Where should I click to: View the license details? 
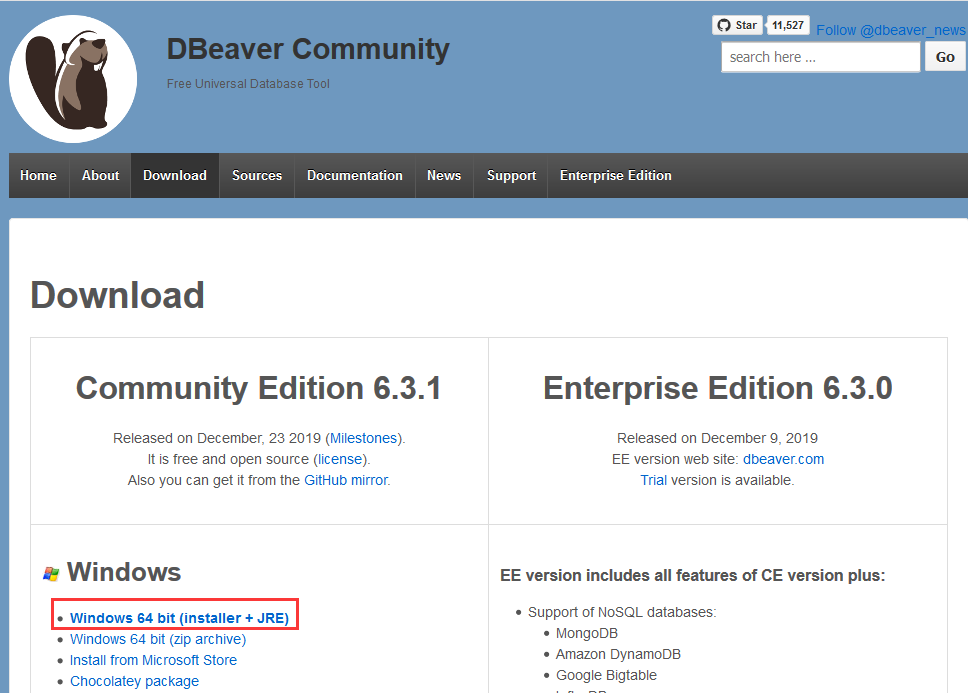[x=340, y=458]
